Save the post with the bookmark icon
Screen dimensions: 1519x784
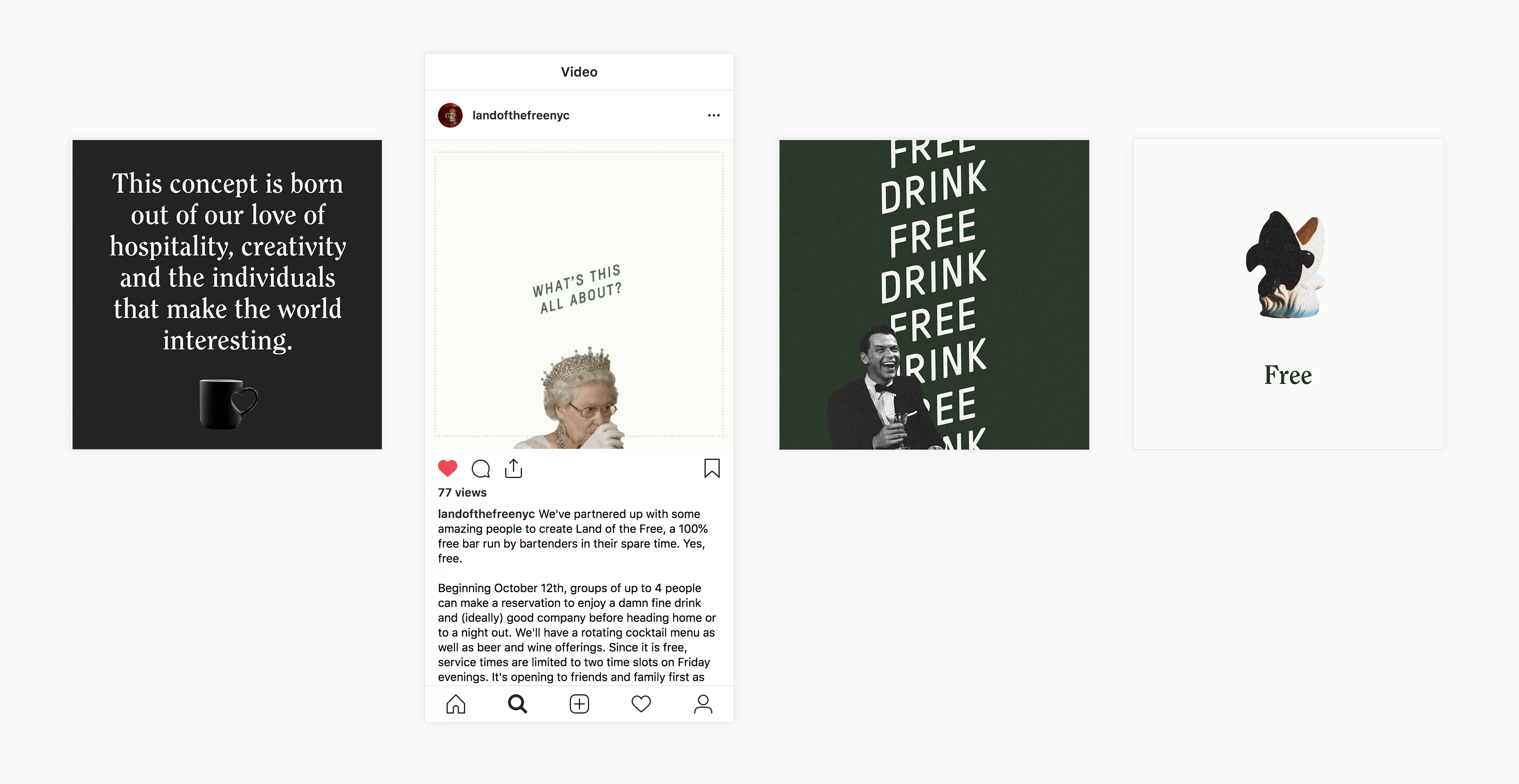point(712,469)
